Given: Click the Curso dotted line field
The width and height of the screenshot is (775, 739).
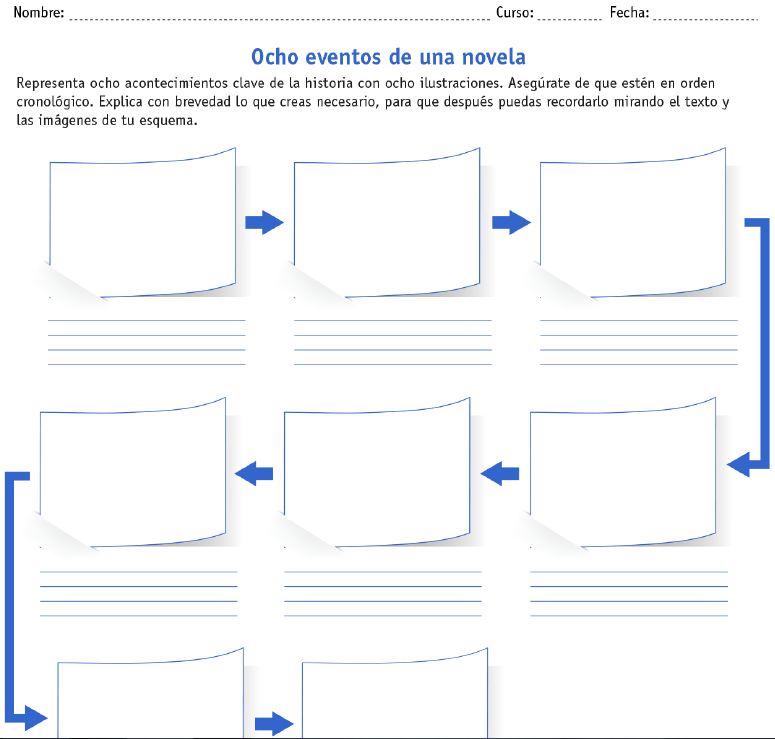Looking at the screenshot, I should [x=569, y=14].
